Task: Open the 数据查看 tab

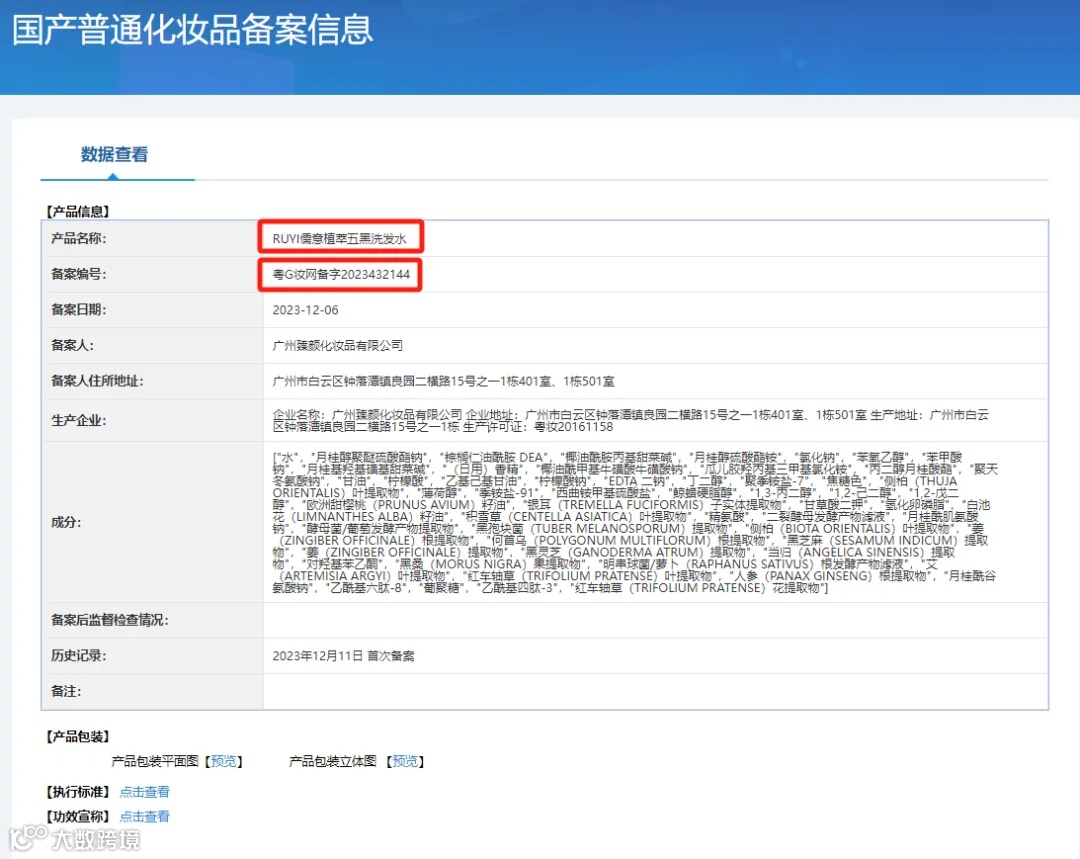Action: (x=114, y=154)
